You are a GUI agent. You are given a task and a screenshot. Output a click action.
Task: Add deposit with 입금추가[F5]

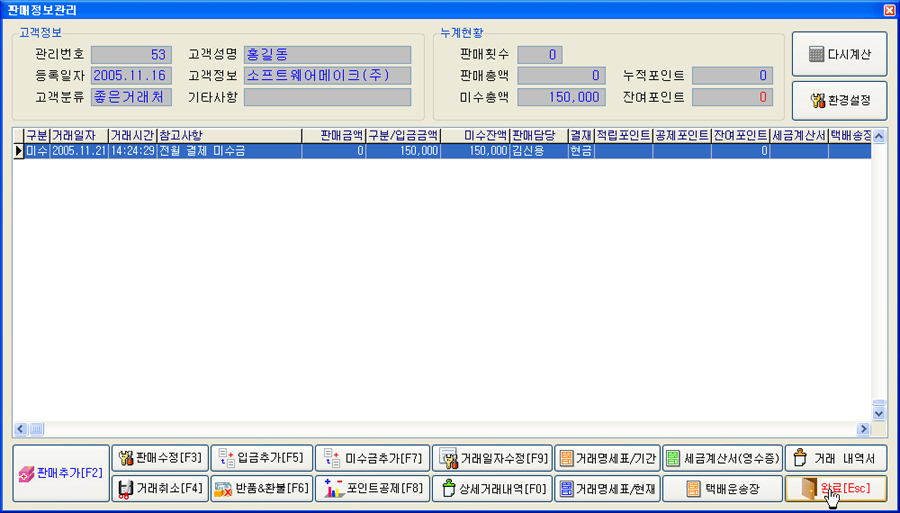coord(262,458)
